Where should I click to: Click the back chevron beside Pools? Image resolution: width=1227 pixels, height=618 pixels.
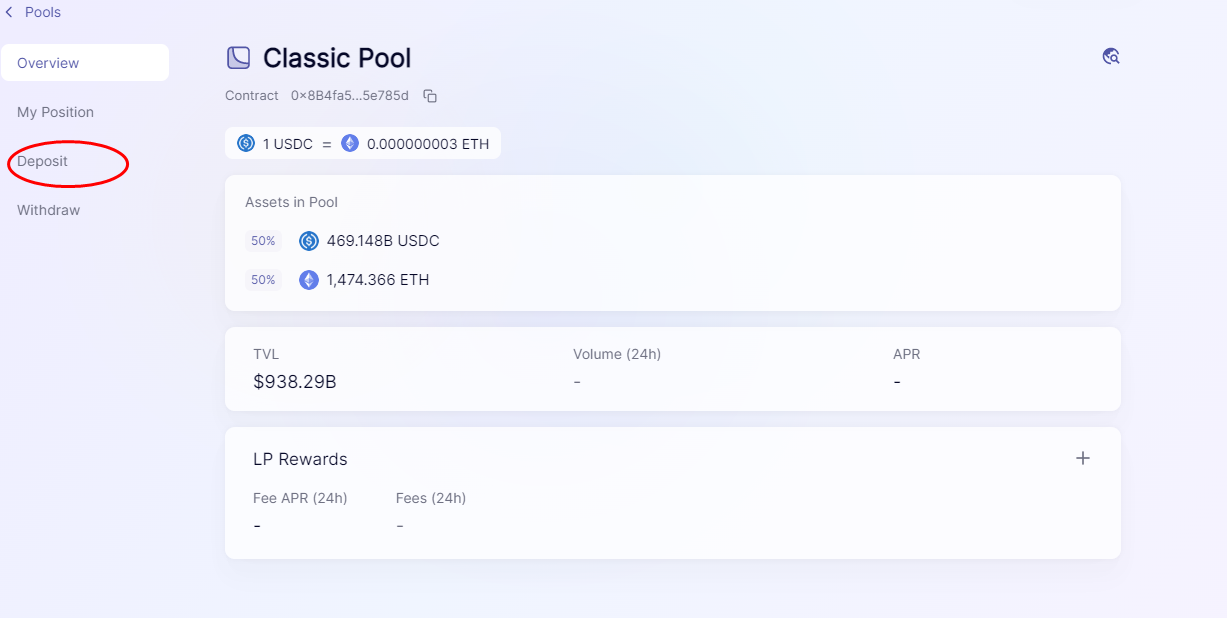[9, 12]
